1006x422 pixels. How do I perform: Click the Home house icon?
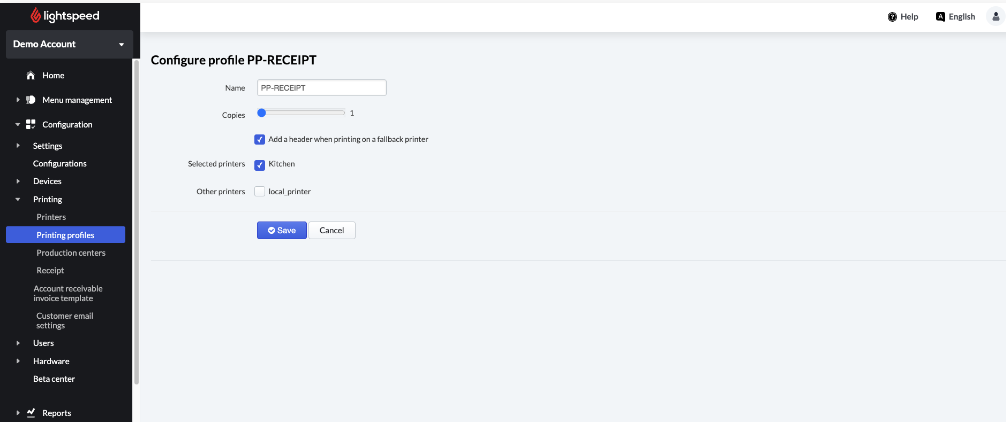point(31,76)
